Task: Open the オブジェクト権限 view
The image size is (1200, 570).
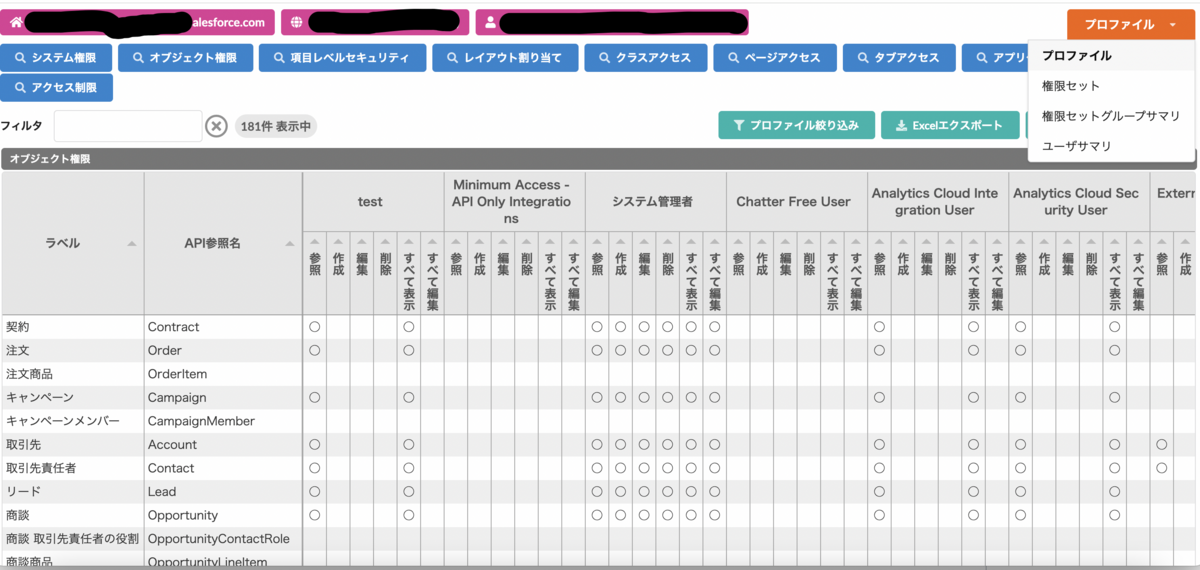Action: click(x=184, y=58)
